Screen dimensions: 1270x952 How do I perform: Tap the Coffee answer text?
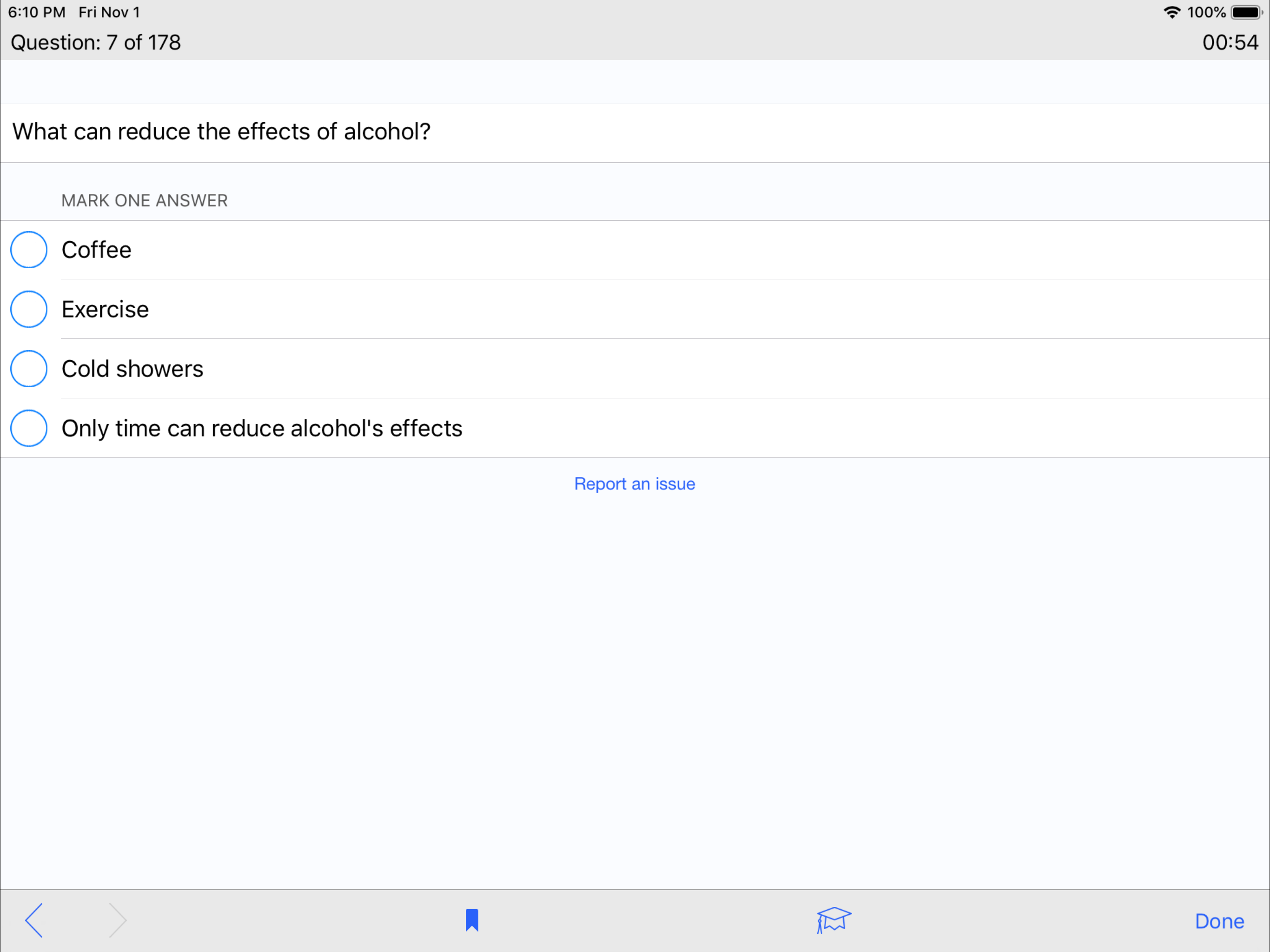coord(96,250)
